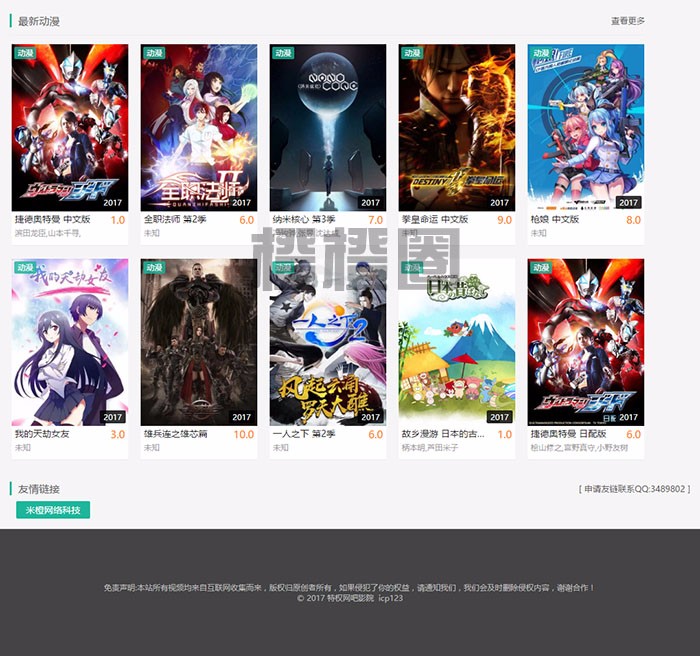The width and height of the screenshot is (700, 656).
Task: Click cast line 柄本明,芦田米子
Action: pos(430,447)
